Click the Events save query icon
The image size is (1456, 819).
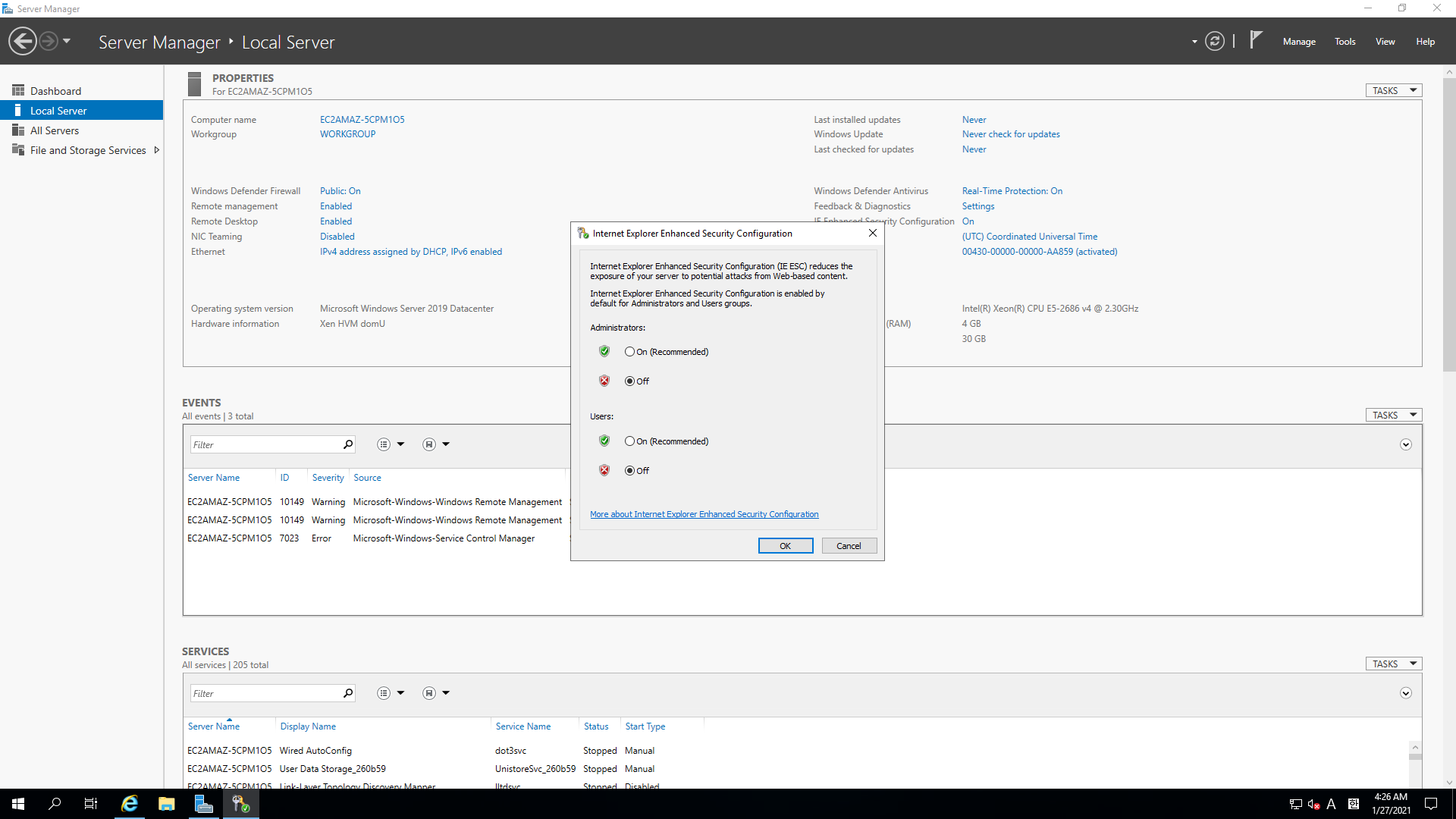click(x=429, y=444)
